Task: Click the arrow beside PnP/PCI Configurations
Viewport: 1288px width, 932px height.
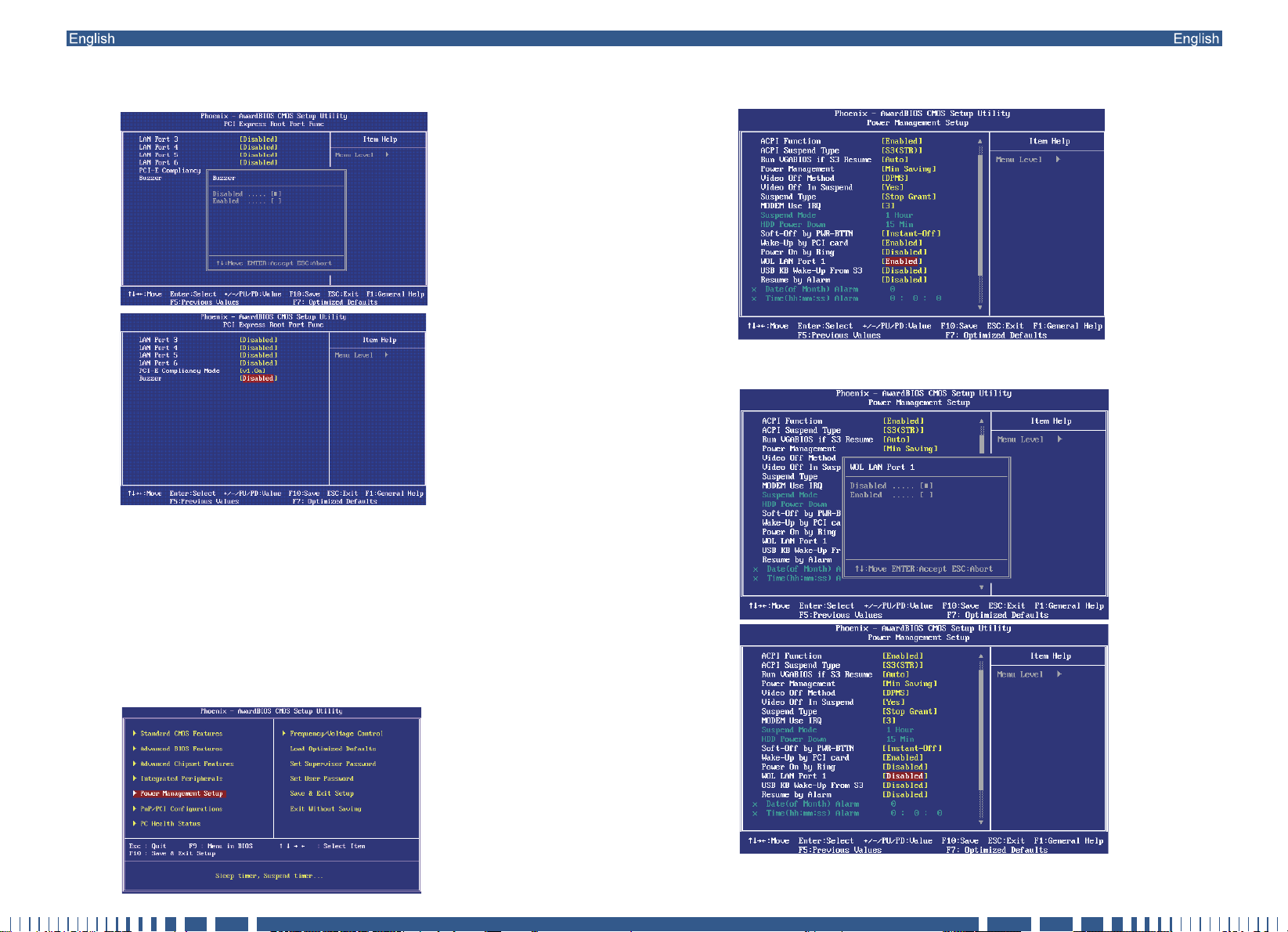Action: [135, 809]
